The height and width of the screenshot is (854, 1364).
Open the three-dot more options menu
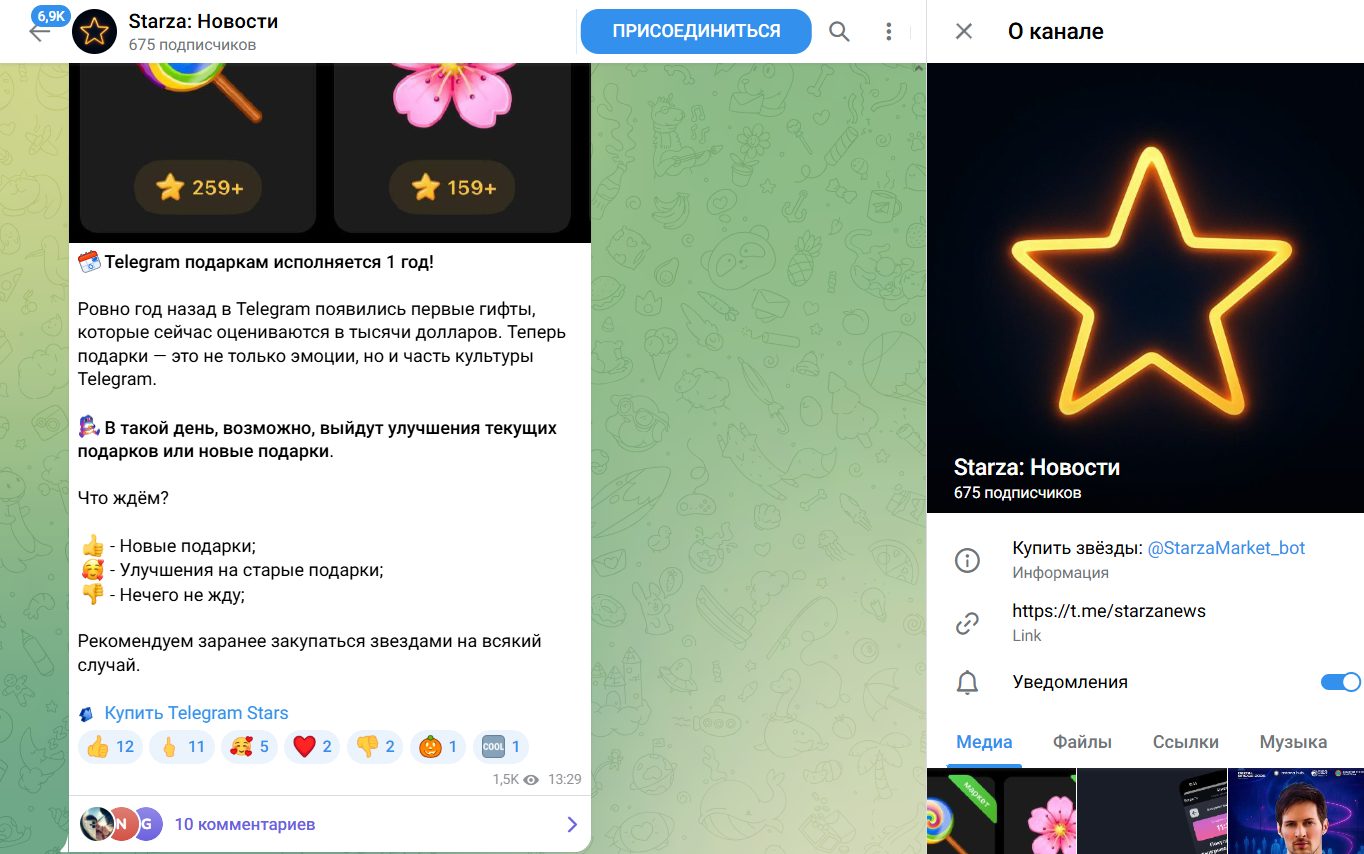point(888,32)
